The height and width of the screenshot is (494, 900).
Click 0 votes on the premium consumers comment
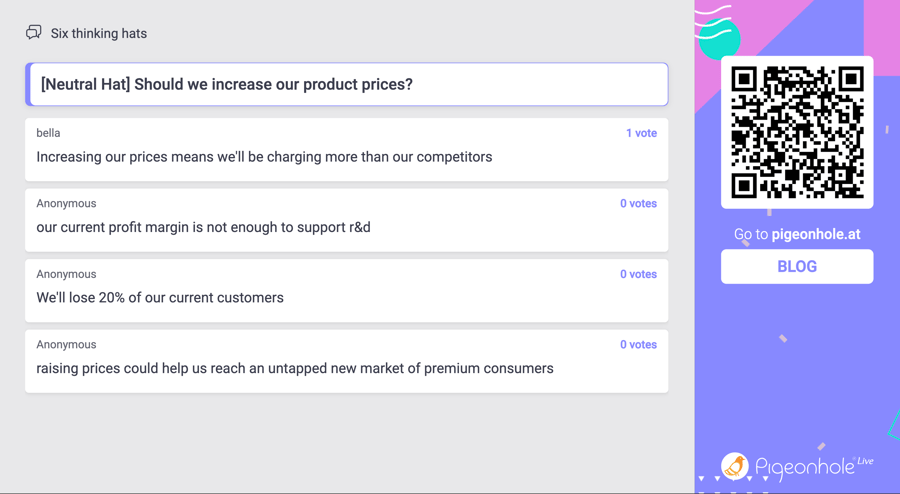638,345
